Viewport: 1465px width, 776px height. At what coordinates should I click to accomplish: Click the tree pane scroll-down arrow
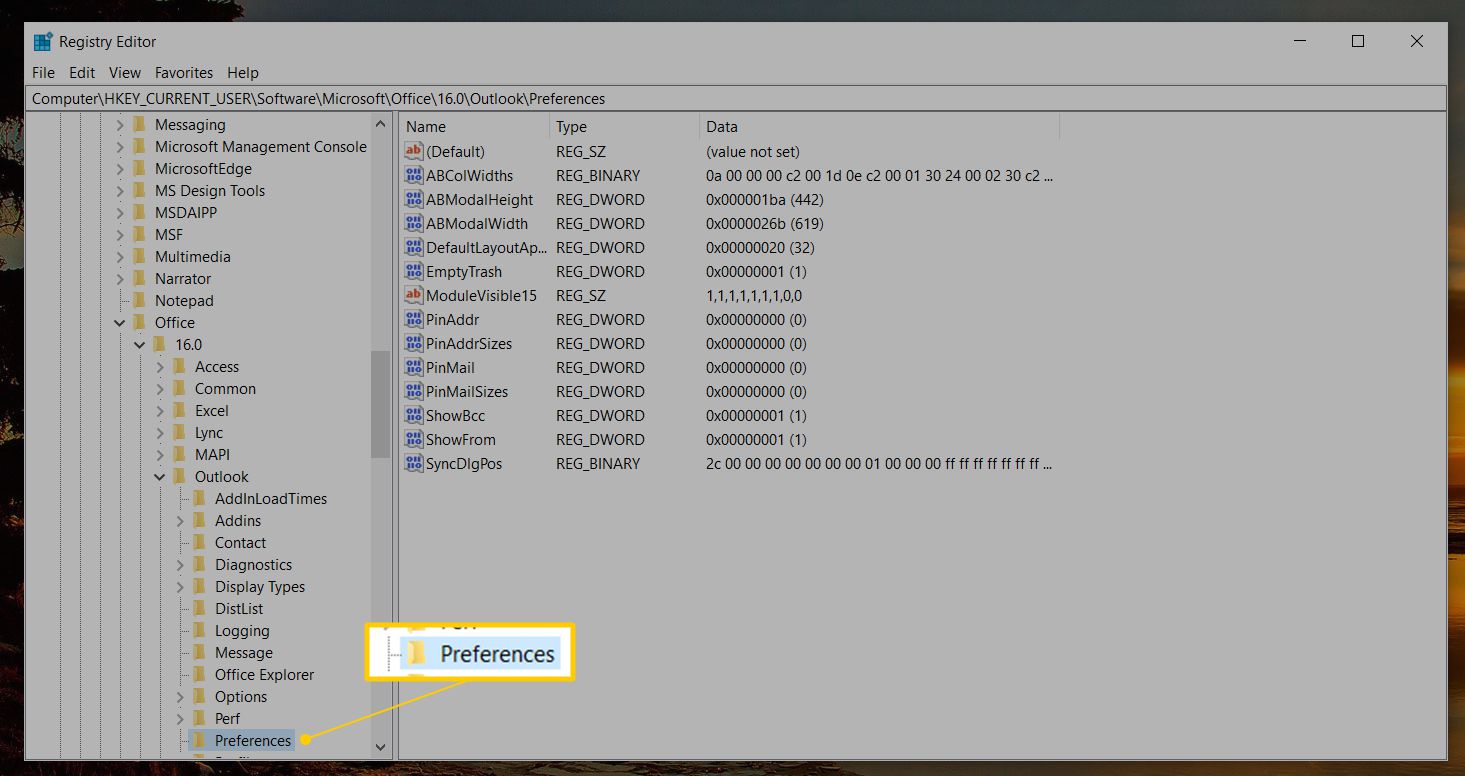(x=380, y=747)
